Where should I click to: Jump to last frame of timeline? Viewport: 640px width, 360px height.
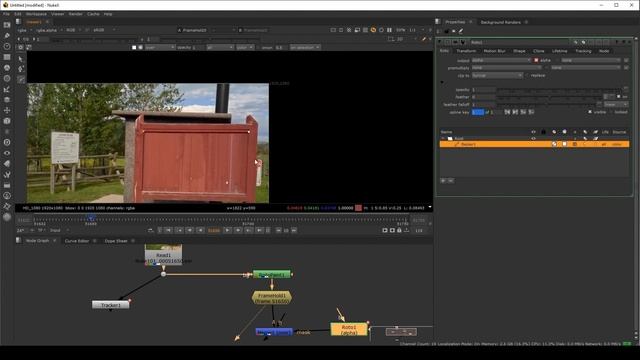click(260, 231)
